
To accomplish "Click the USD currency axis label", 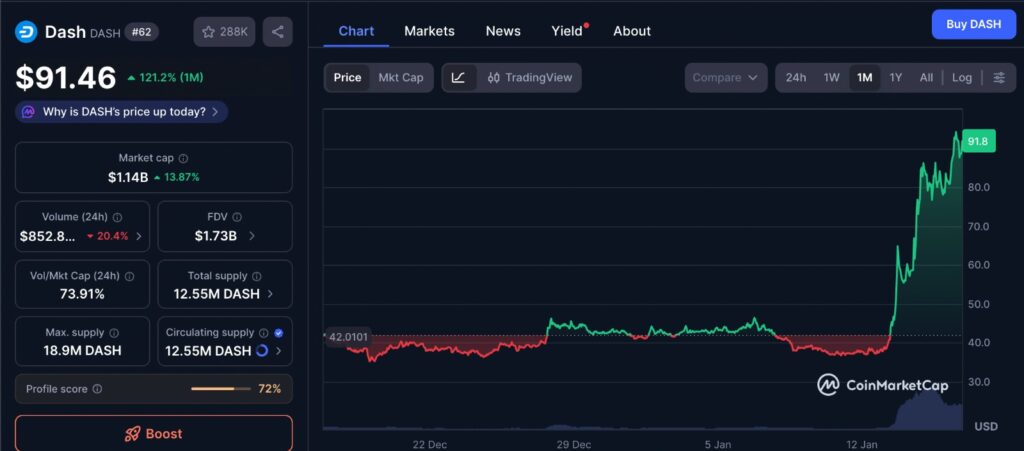I will [986, 426].
